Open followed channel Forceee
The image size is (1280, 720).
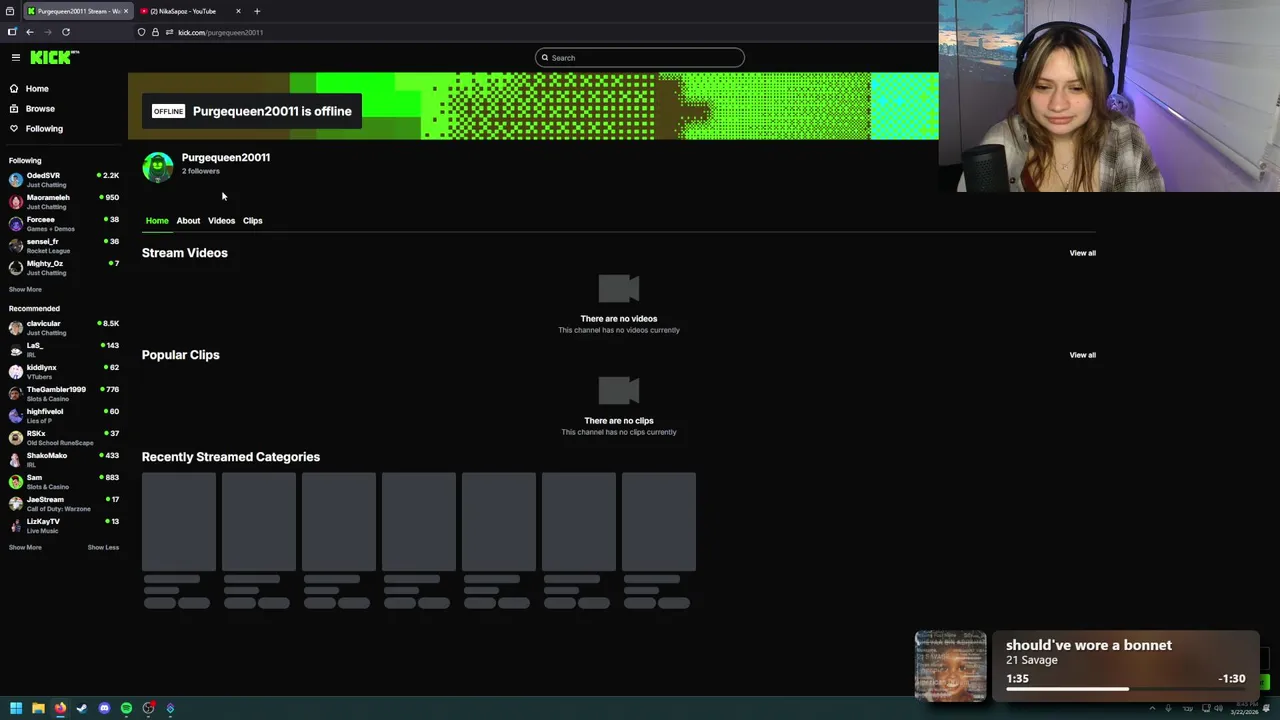(x=64, y=224)
